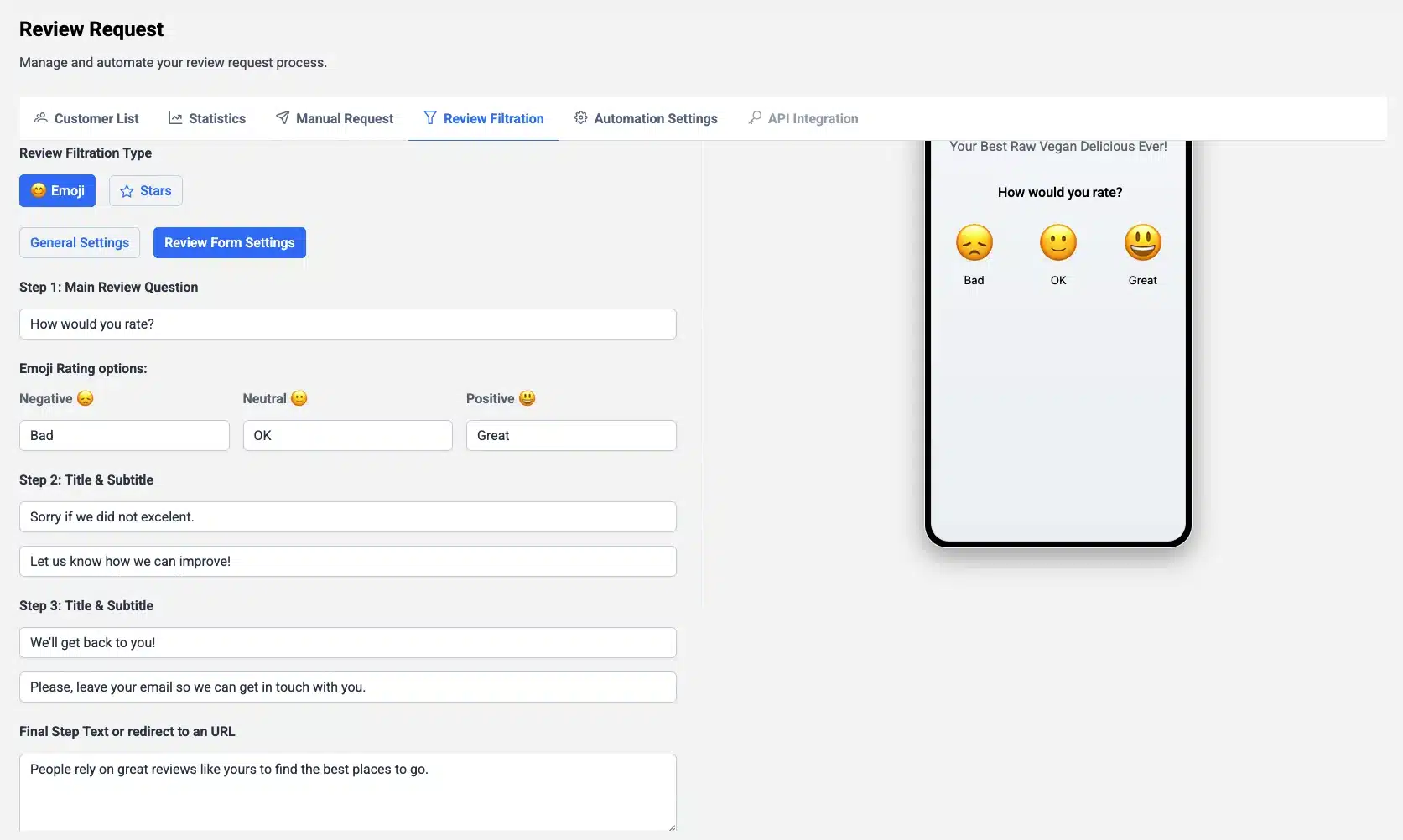Click the star icon inside the Stars button
Viewport: 1403px width, 840px height.
coord(125,191)
